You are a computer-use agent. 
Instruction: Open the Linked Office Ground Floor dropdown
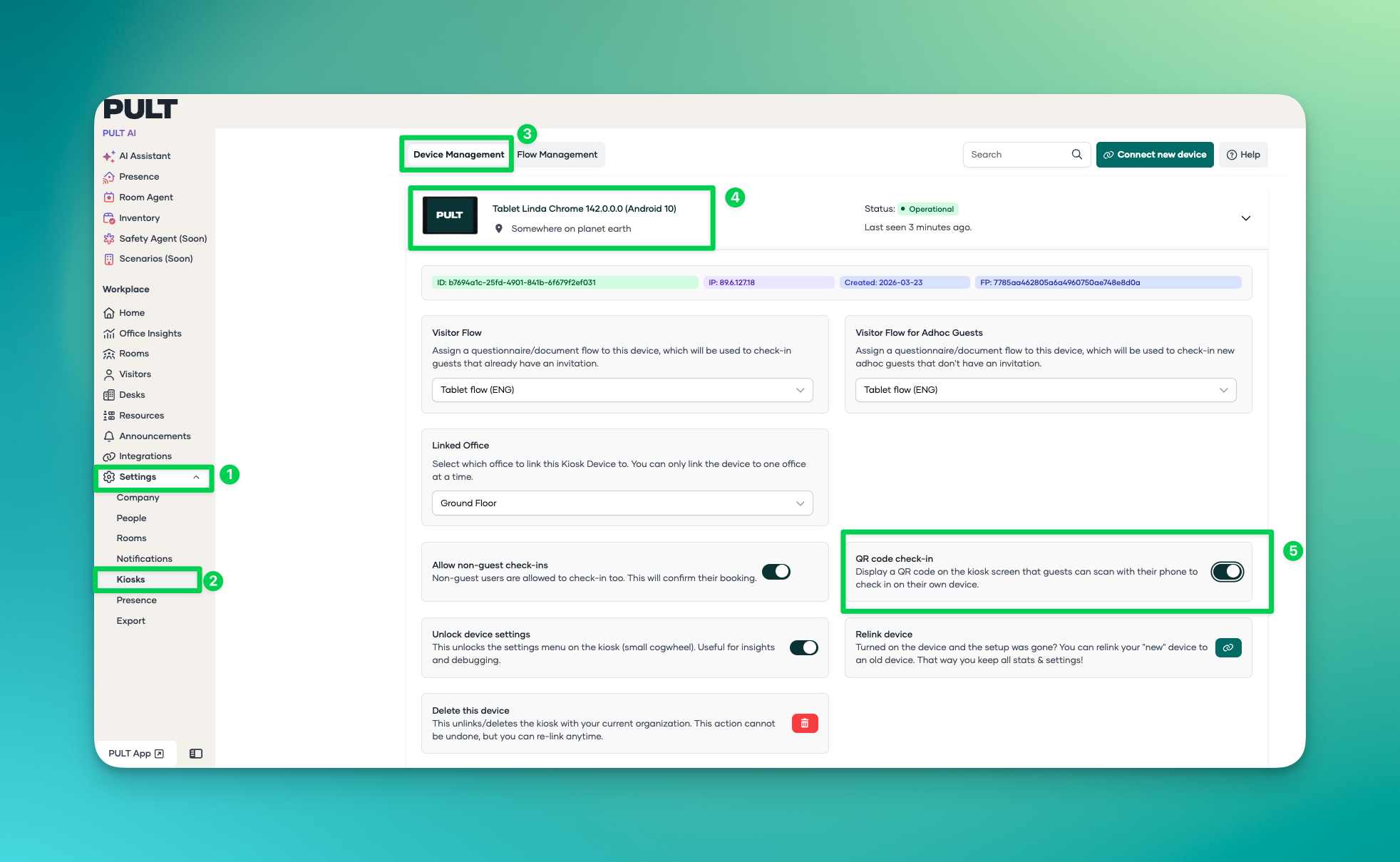(x=622, y=503)
